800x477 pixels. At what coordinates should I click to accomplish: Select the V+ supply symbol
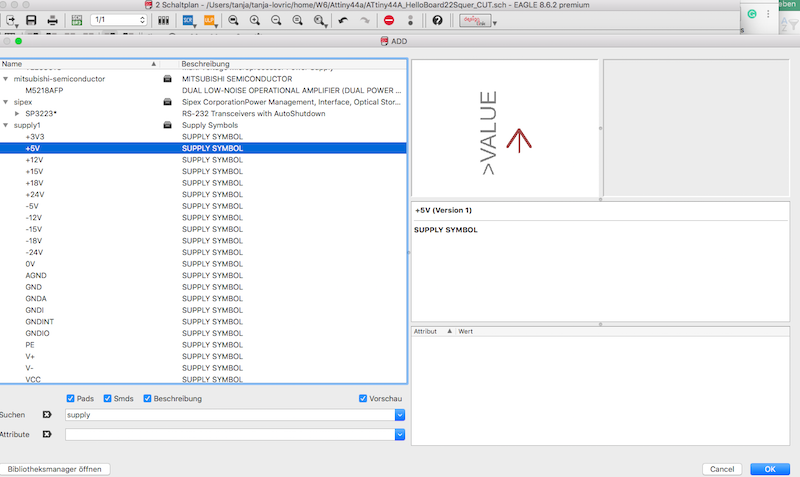point(203,356)
